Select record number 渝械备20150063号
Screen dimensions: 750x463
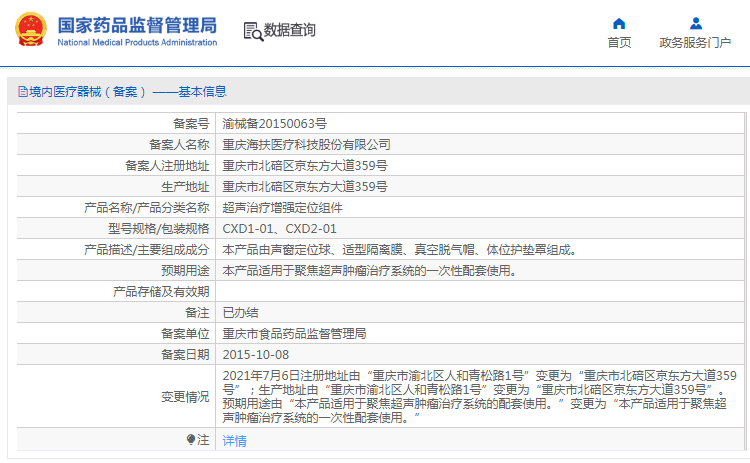[275, 124]
